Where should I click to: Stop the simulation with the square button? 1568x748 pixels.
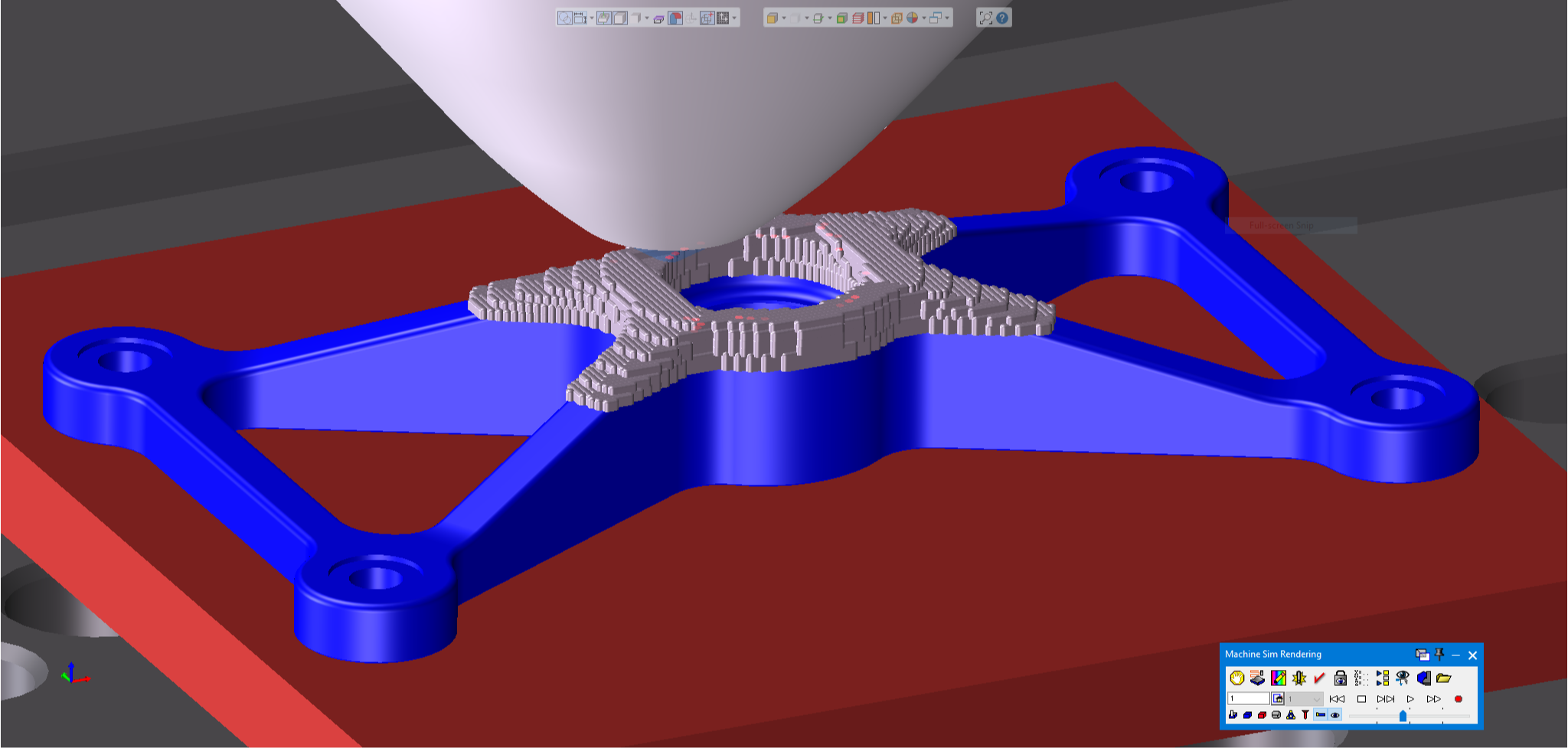tap(1361, 699)
